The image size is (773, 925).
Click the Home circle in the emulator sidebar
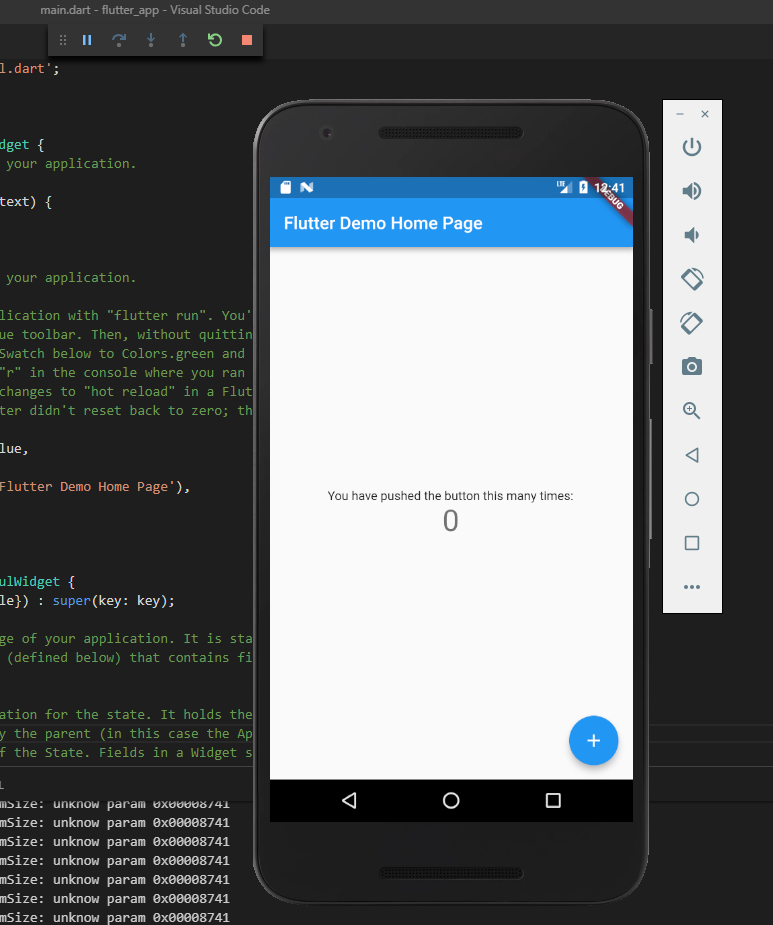pyautogui.click(x=692, y=499)
